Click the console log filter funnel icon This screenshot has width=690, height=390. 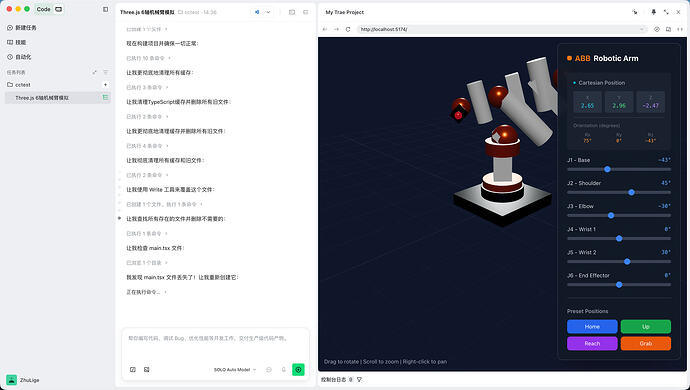(359, 379)
